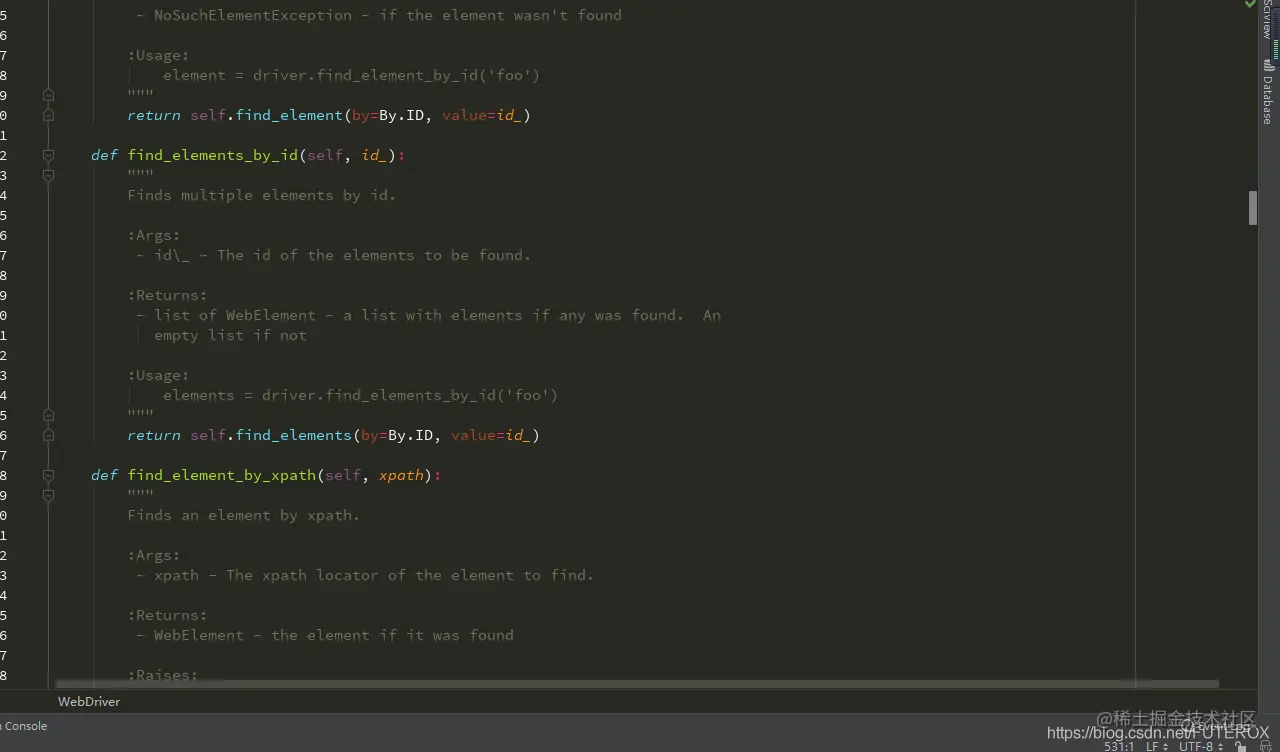Click the NoSuchElementException comment line
Screen dimensions: 1280x752
point(379,15)
